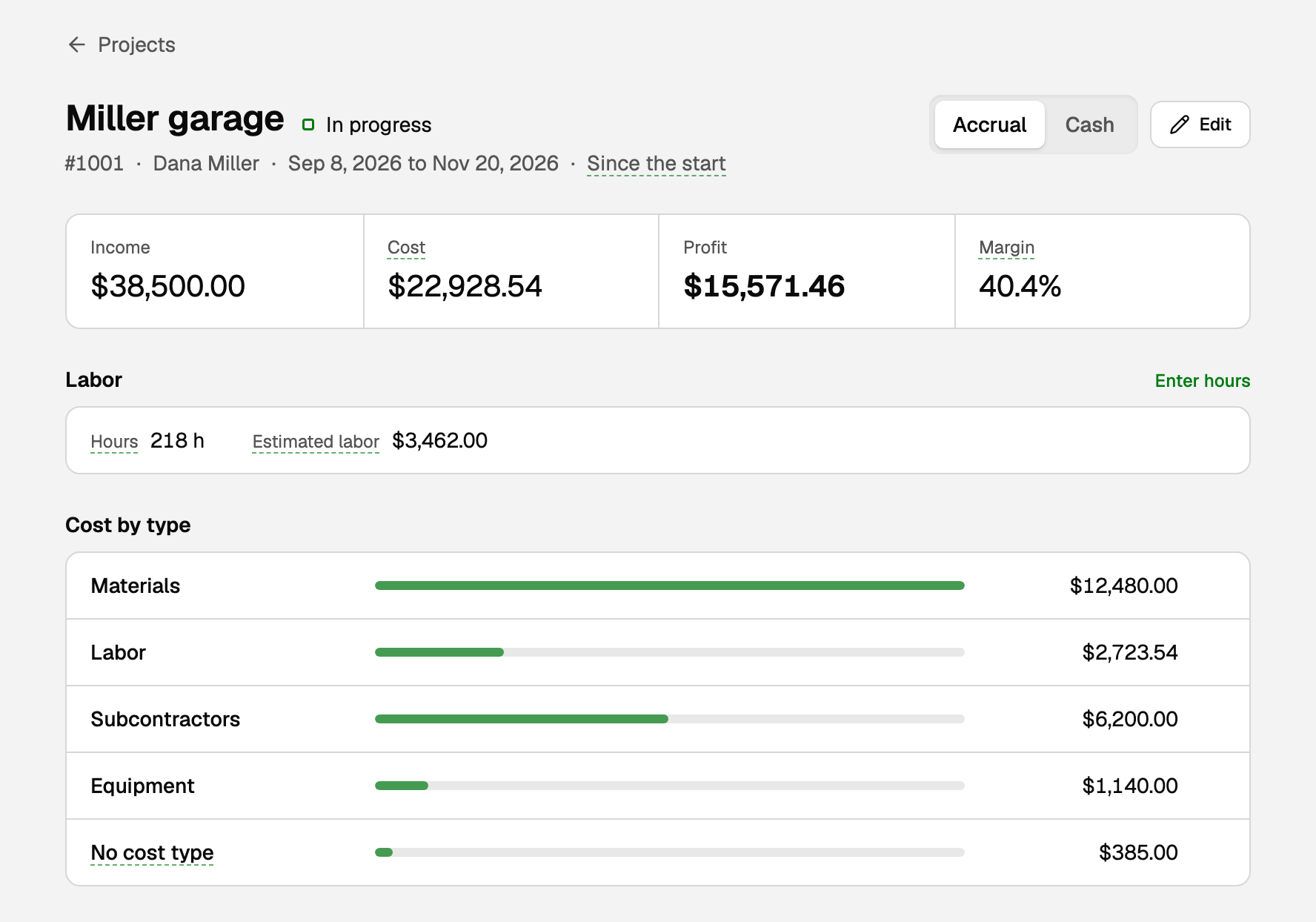The width and height of the screenshot is (1316, 922).
Task: Click the Margin label for details
Action: coord(1006,248)
